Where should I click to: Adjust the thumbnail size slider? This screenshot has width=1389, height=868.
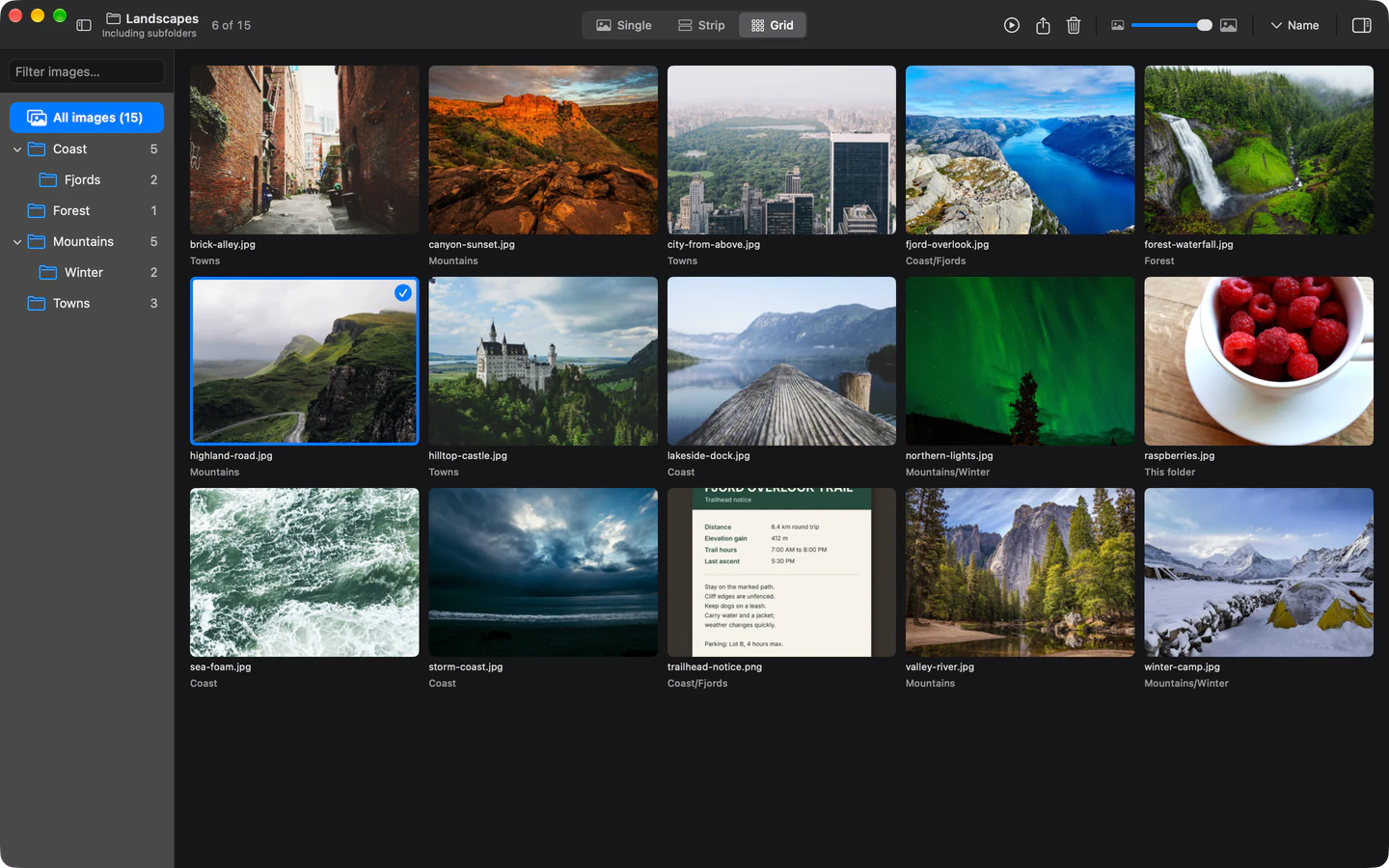coord(1172,25)
